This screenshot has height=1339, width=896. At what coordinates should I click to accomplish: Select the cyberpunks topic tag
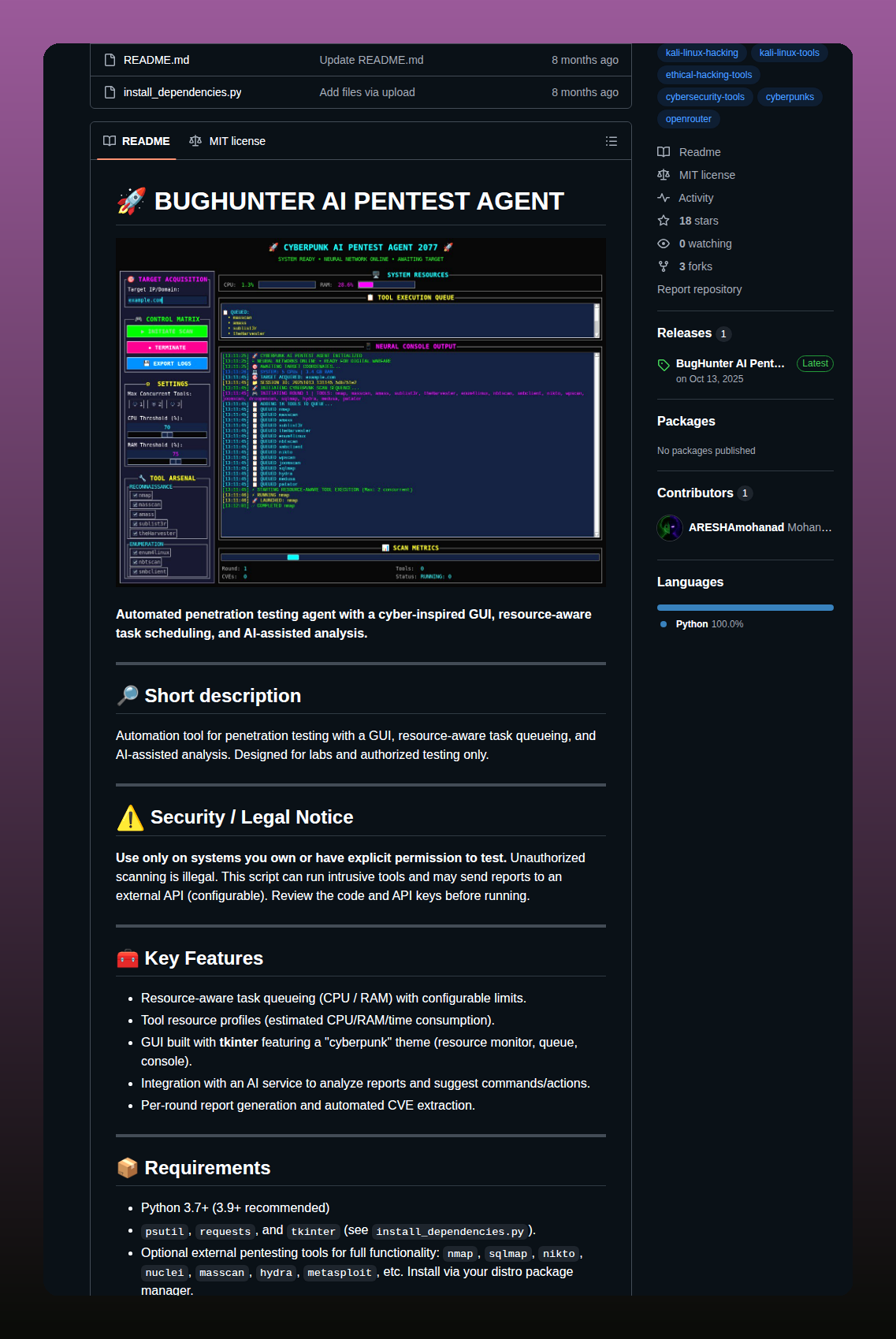pyautogui.click(x=790, y=97)
